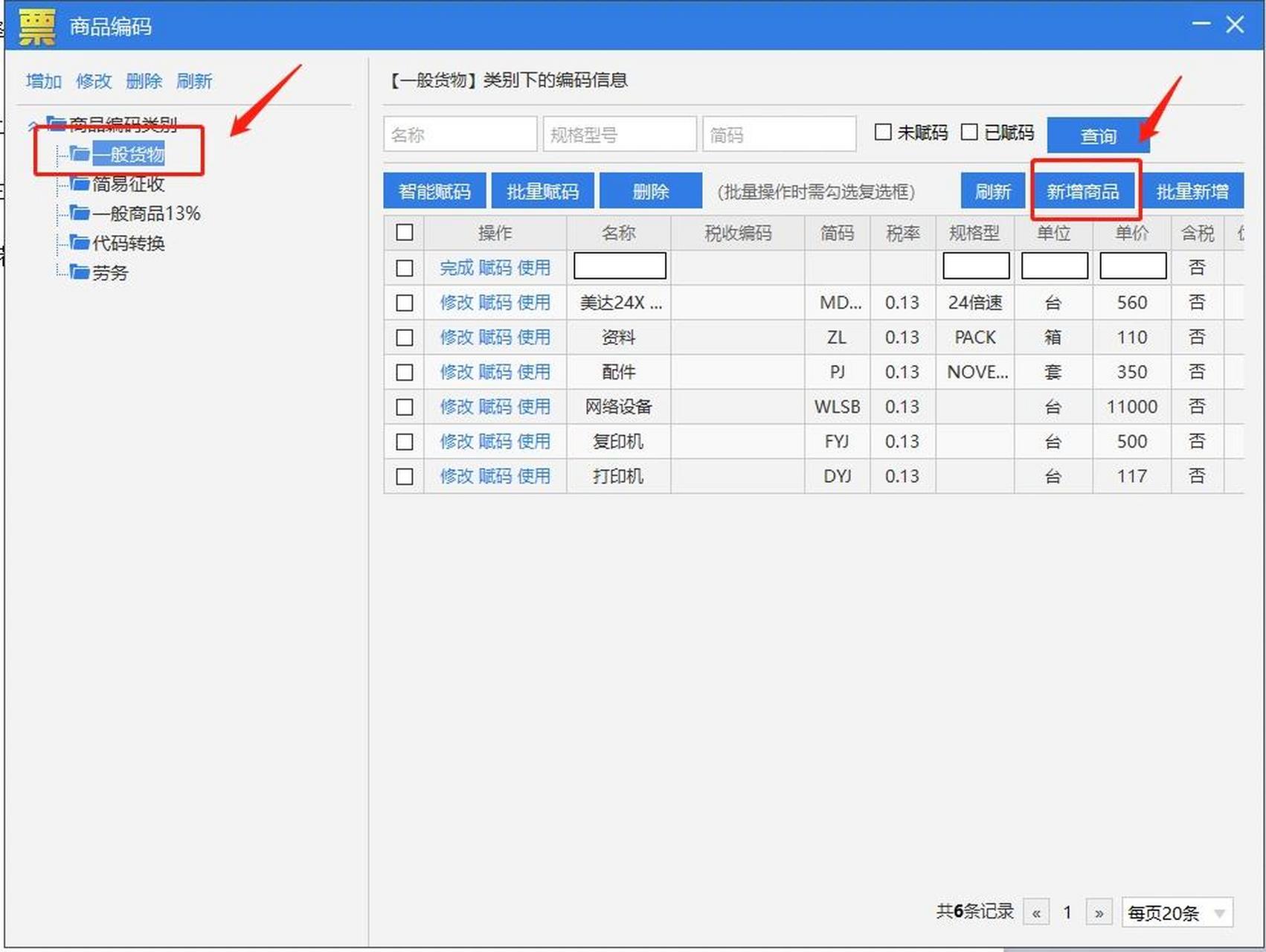The height and width of the screenshot is (952, 1266).
Task: Go to the previous page with «
Action: tap(1036, 913)
